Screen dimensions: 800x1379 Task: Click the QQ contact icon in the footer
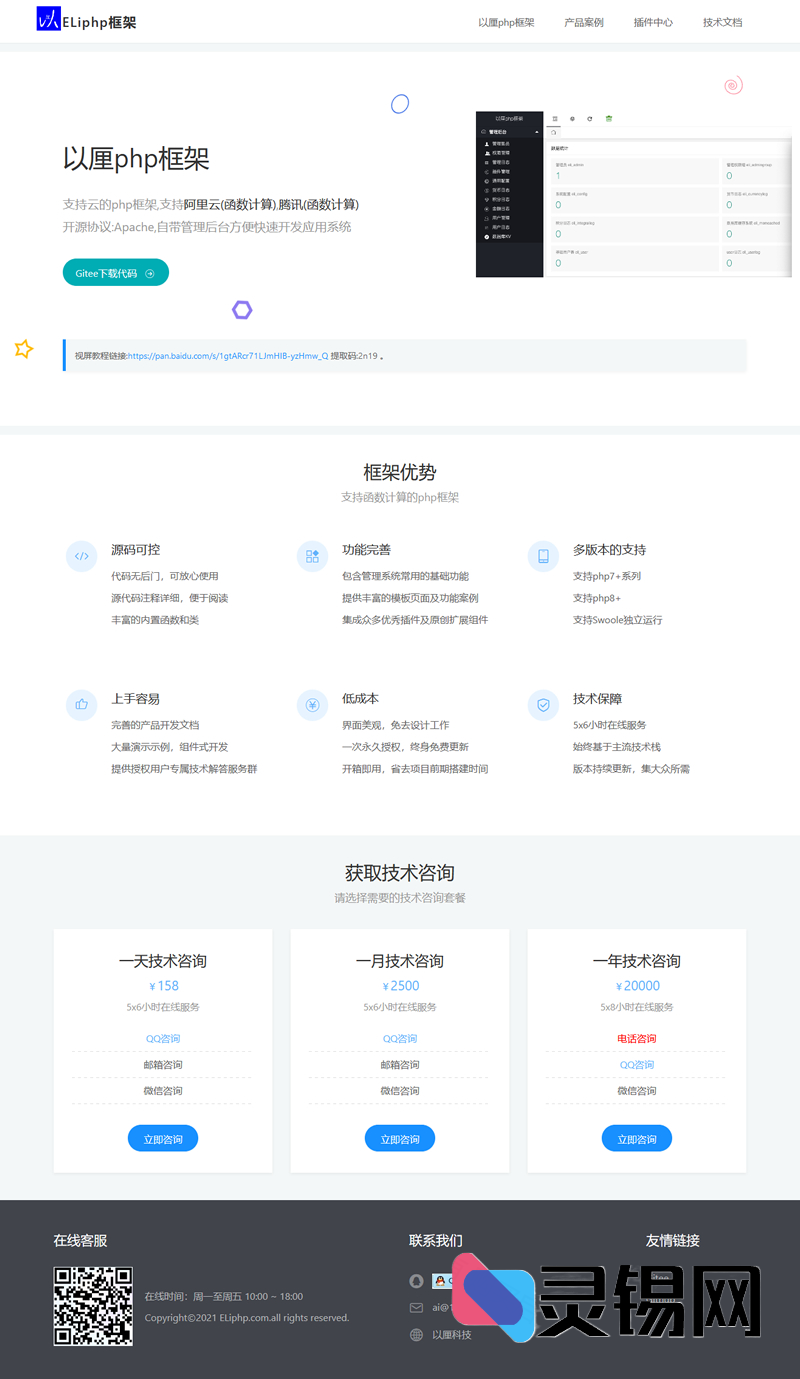pyautogui.click(x=415, y=1281)
